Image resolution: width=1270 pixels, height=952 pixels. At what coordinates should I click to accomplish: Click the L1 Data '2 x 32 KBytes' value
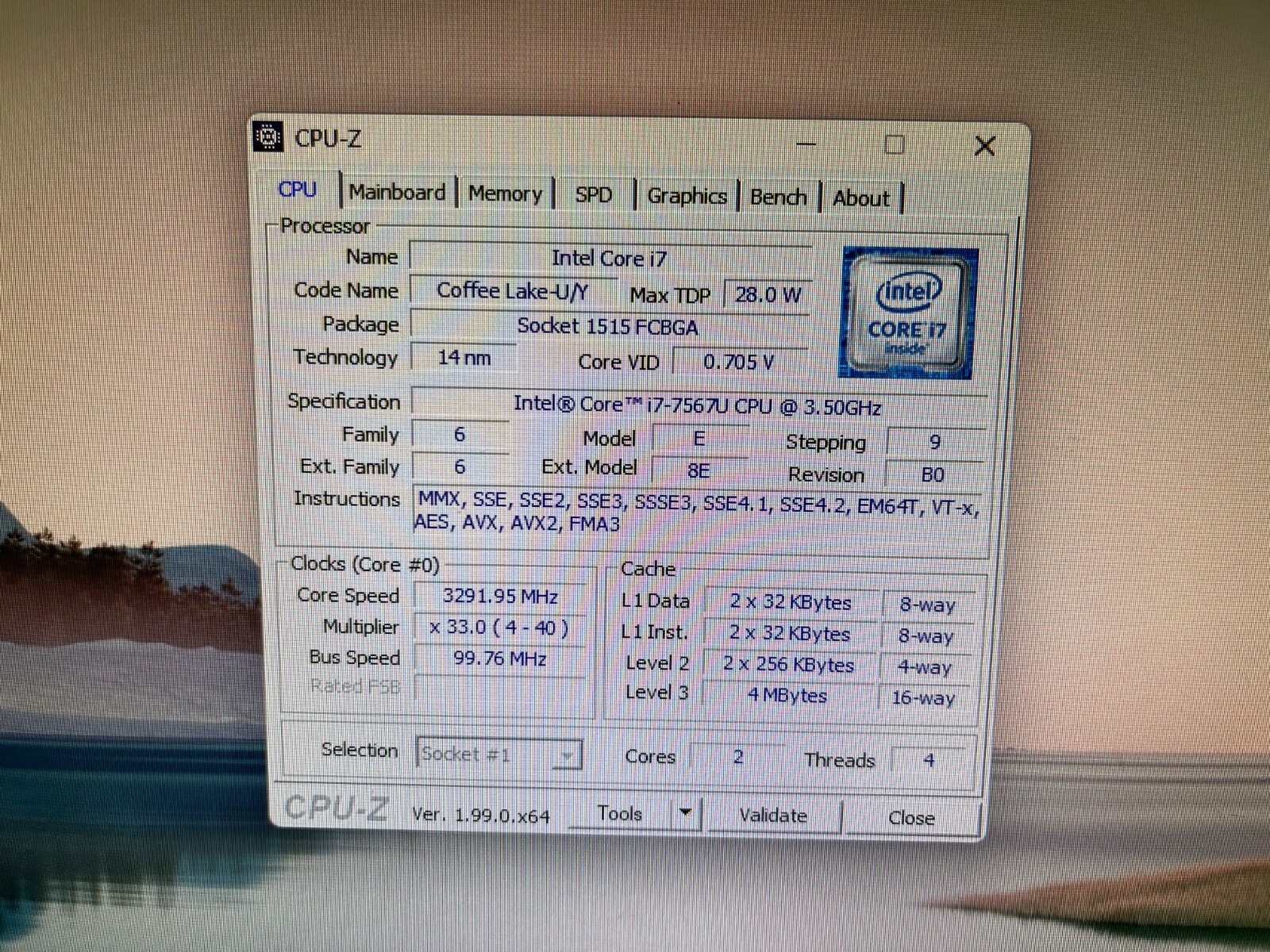point(791,603)
